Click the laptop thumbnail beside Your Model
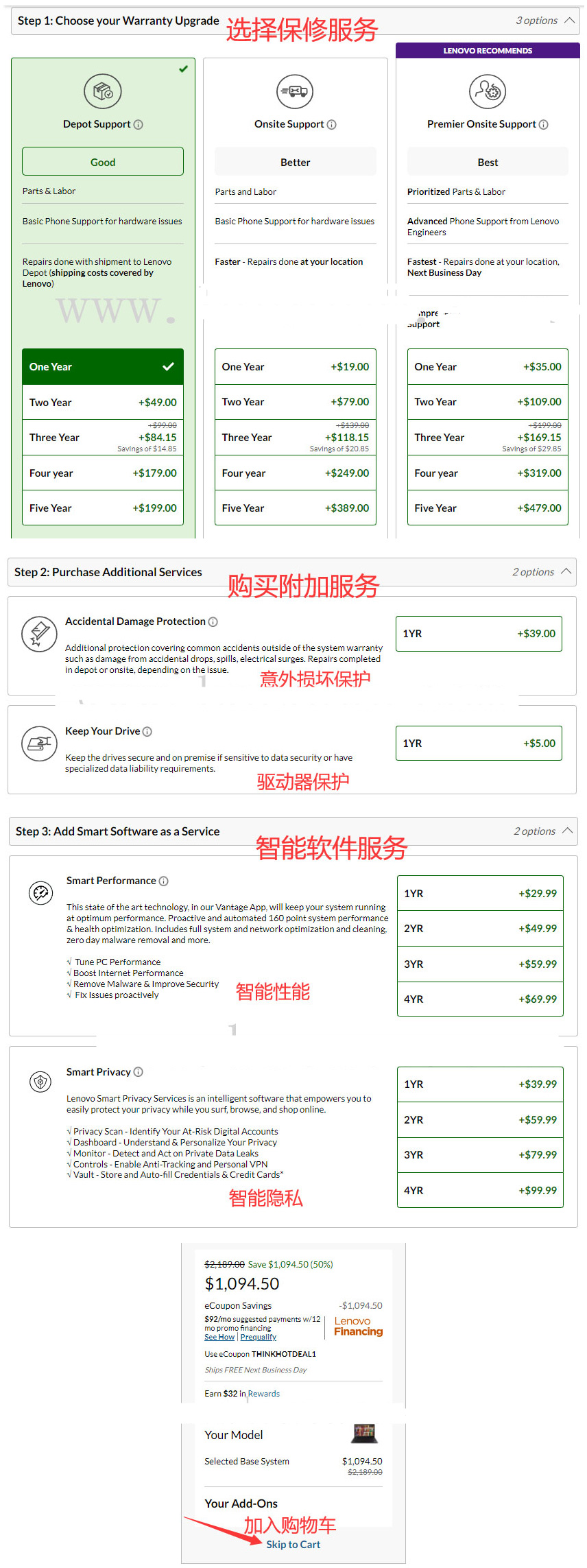 [x=365, y=1433]
